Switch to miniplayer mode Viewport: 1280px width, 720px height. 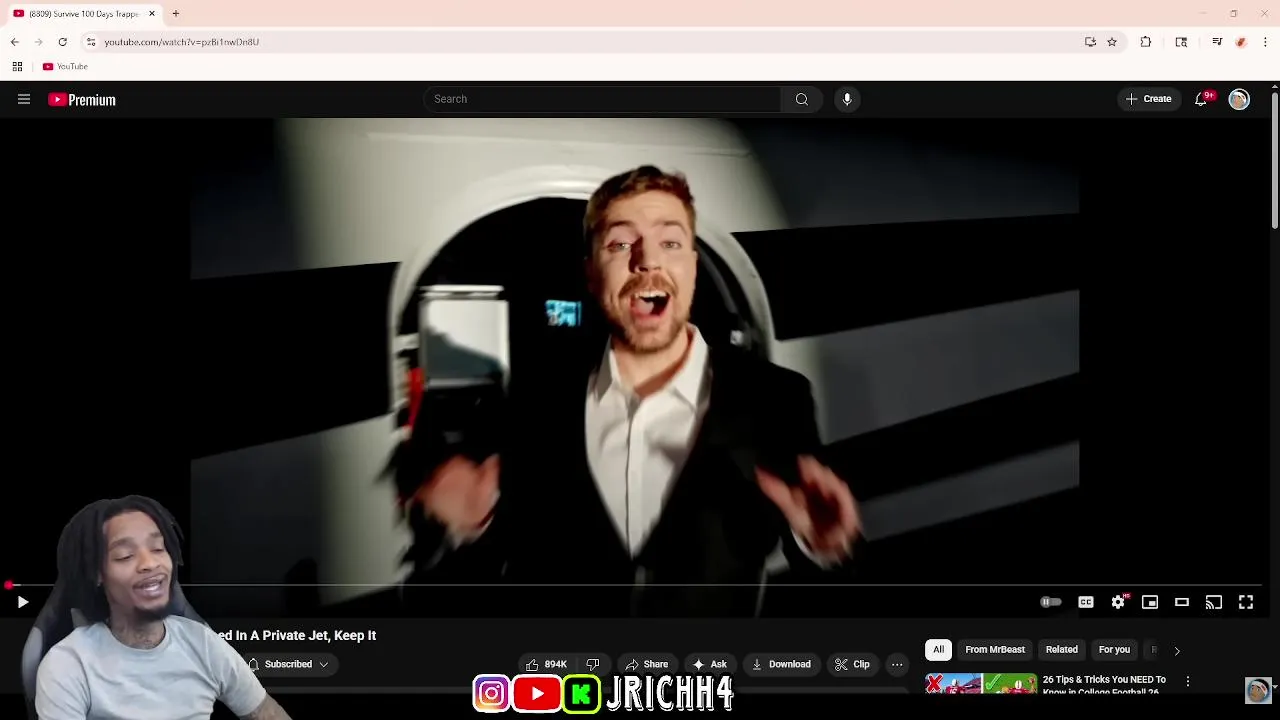[1150, 602]
